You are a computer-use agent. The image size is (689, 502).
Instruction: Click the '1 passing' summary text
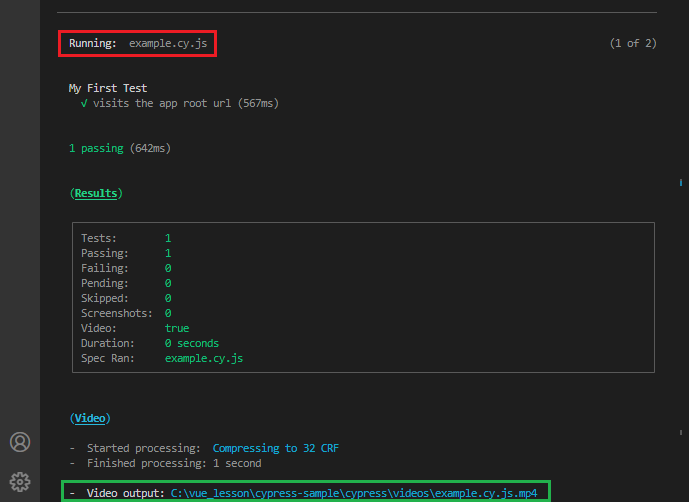point(96,149)
